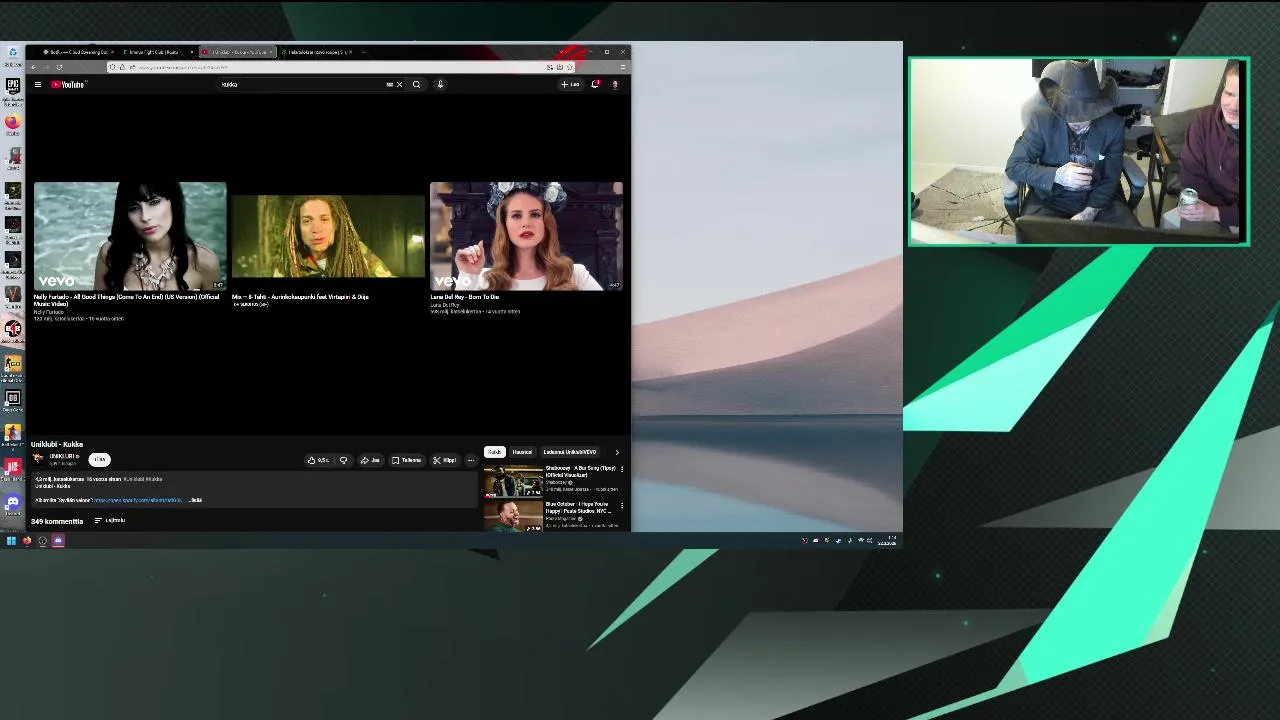Open the Windows Start menu
This screenshot has height=720, width=1280.
[x=11, y=541]
